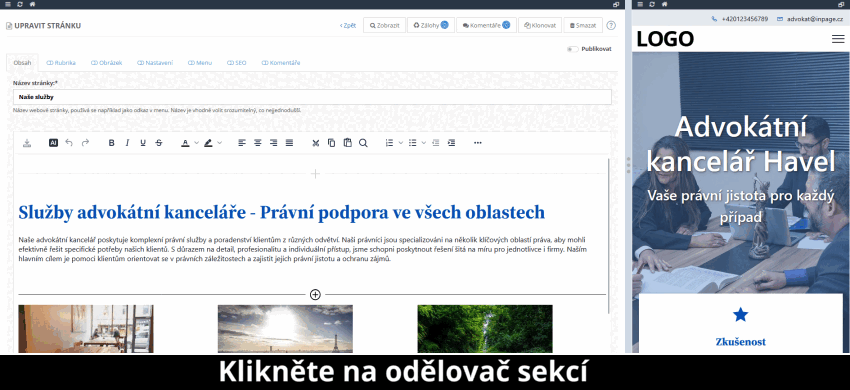Screen dimensions: 850x390
Task: Click the pop-out window icon of the editor pane
Action: pos(616,4)
